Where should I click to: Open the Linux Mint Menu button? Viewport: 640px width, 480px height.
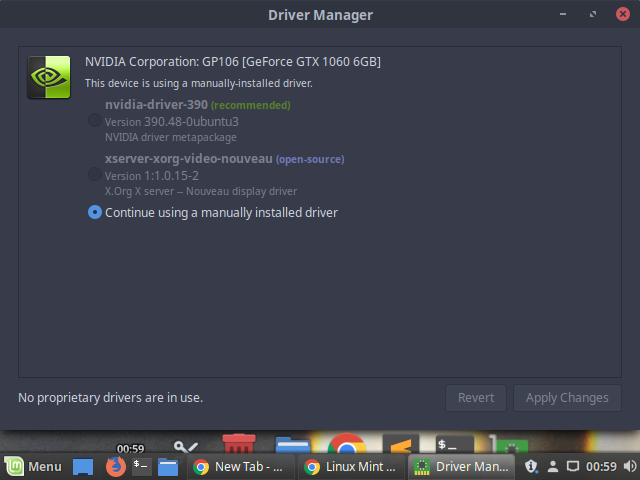click(33, 466)
